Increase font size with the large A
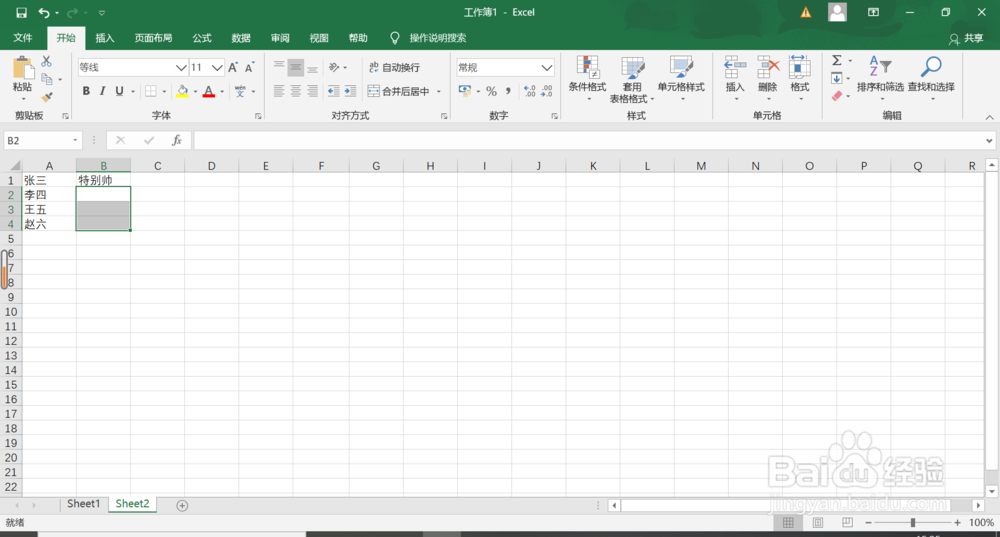Viewport: 1000px width, 537px height. coord(233,68)
